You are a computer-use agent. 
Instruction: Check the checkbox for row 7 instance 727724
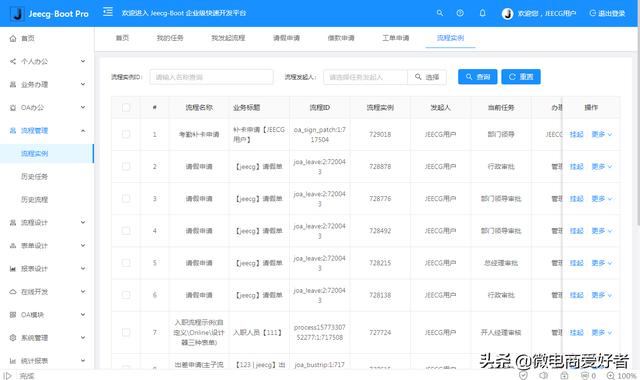[126, 333]
